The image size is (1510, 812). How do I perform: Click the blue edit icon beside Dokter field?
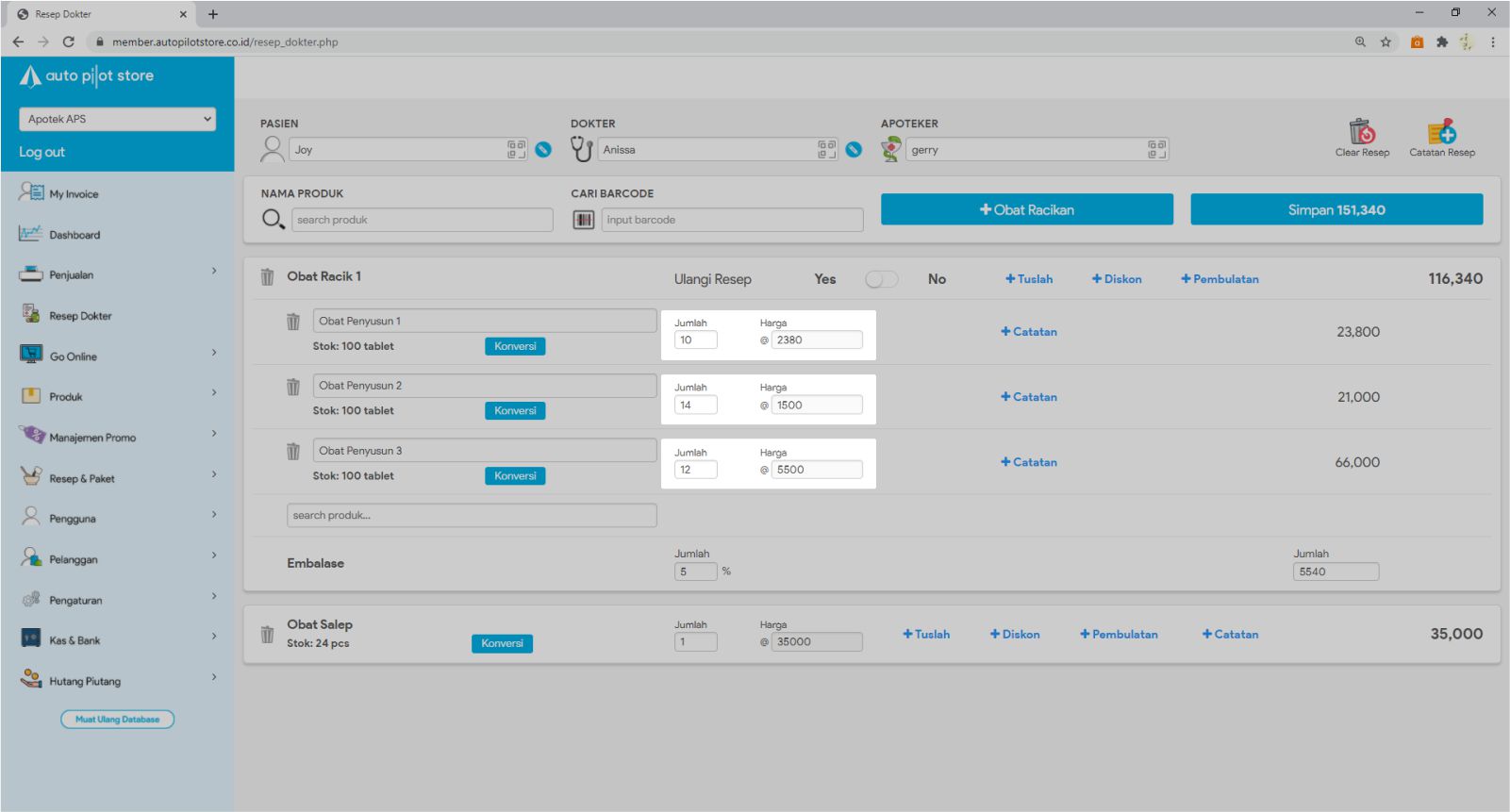pos(854,150)
